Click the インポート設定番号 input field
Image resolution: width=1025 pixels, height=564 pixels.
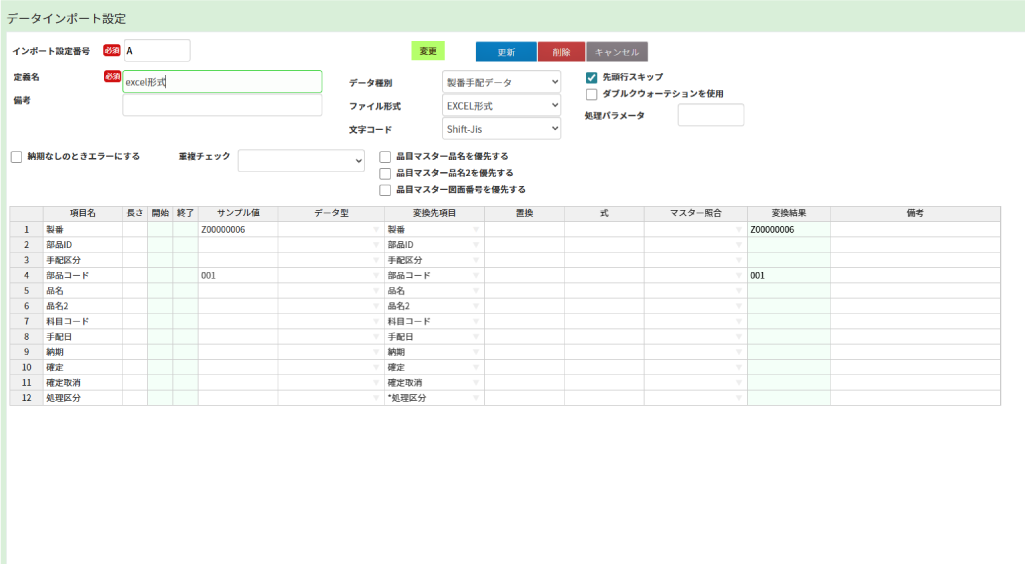coord(157,51)
